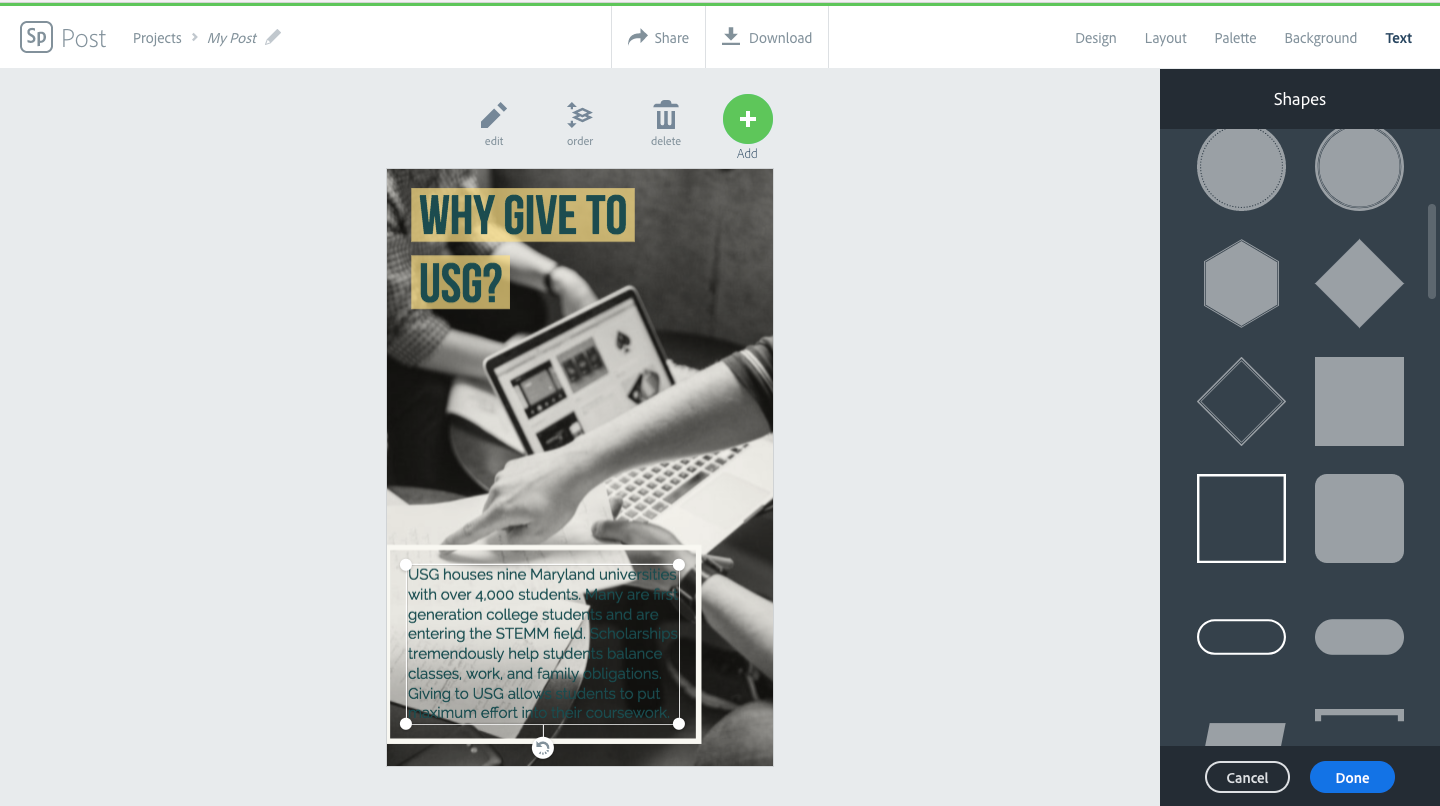Choose the hexagon shape
The height and width of the screenshot is (806, 1440).
1241,283
